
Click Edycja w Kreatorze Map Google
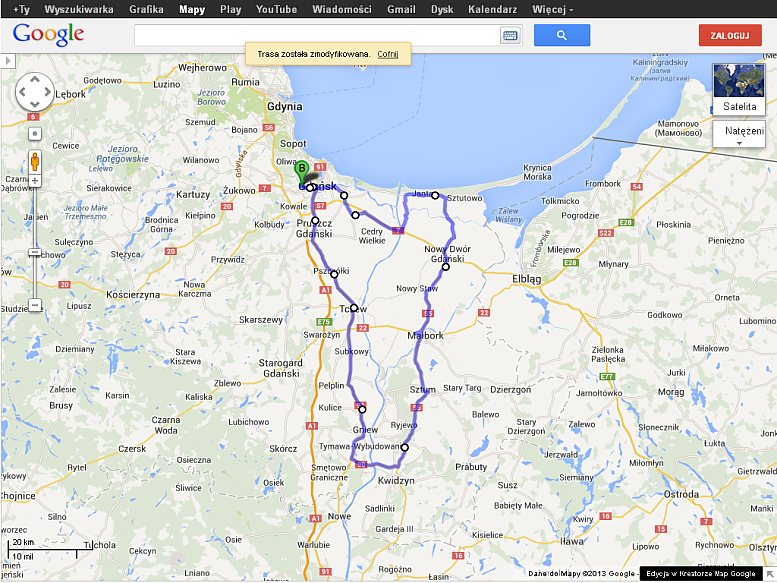(701, 574)
